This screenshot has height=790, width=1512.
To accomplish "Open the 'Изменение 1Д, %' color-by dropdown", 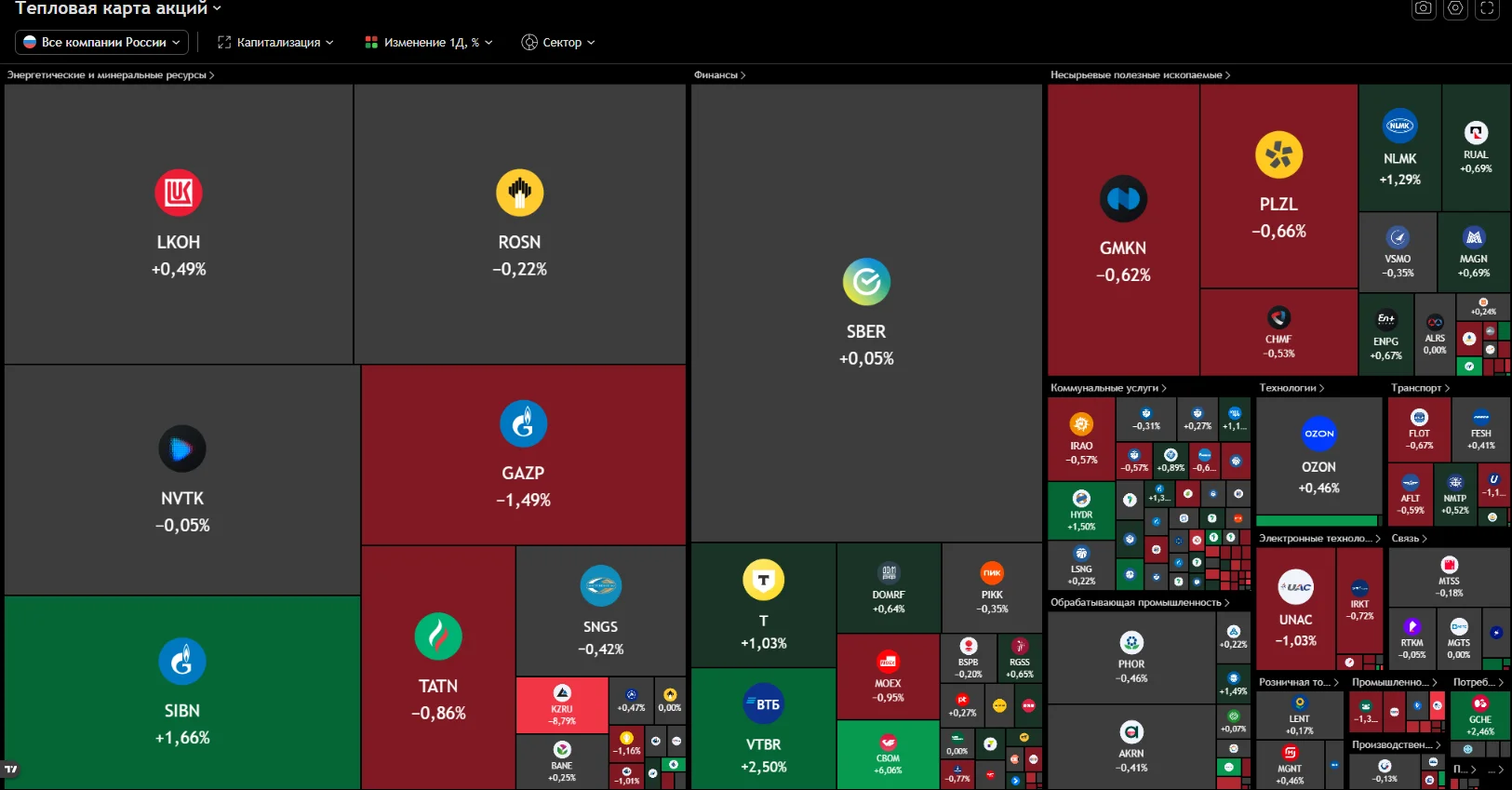I will tap(429, 42).
